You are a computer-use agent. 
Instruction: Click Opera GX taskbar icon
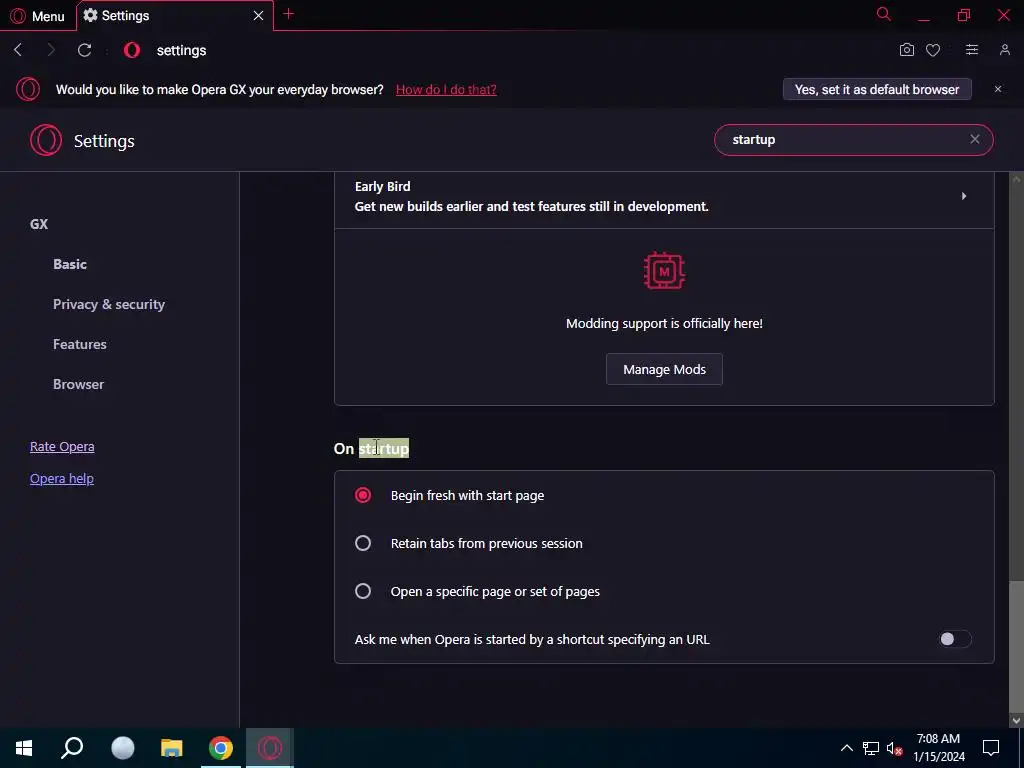(x=270, y=748)
